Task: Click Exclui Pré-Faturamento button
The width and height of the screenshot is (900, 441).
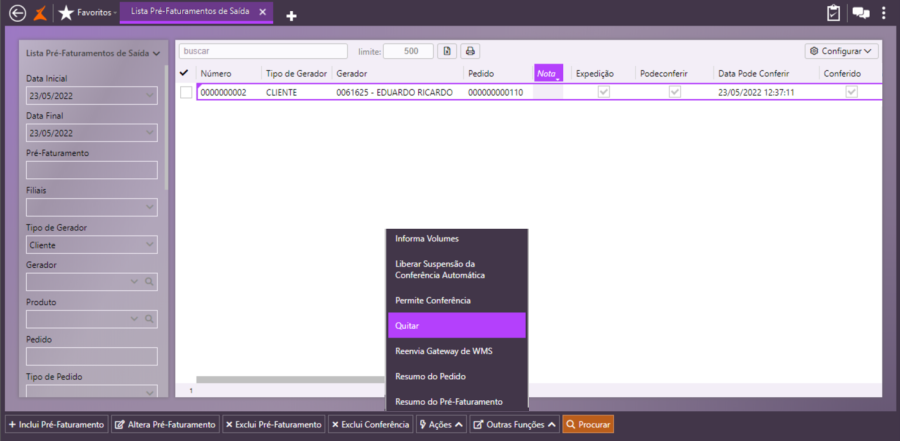Action: [274, 424]
